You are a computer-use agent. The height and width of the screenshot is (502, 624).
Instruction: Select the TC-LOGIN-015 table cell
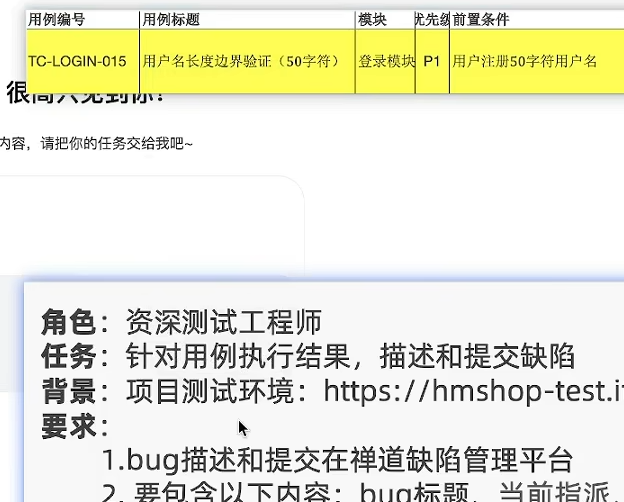coord(83,61)
